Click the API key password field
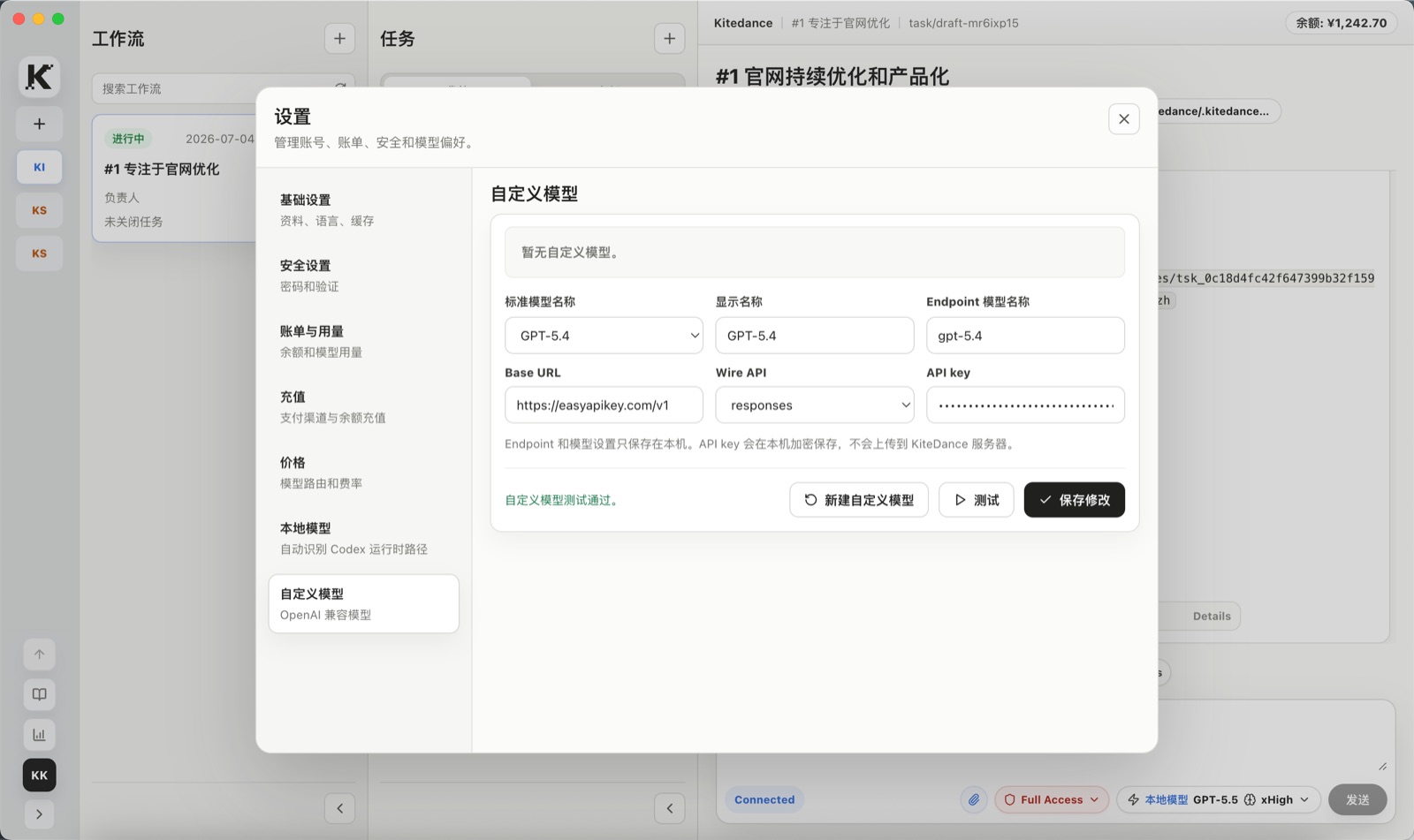Viewport: 1414px width, 840px height. tap(1025, 405)
